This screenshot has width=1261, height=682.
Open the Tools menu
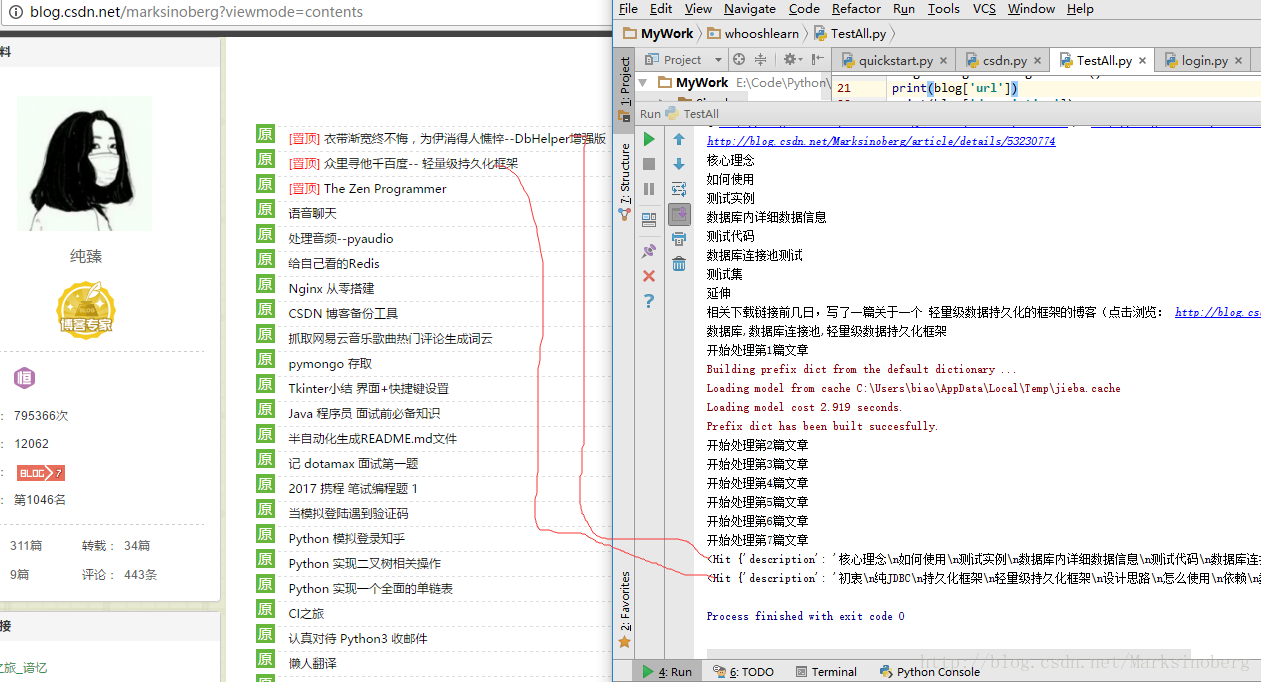point(943,9)
